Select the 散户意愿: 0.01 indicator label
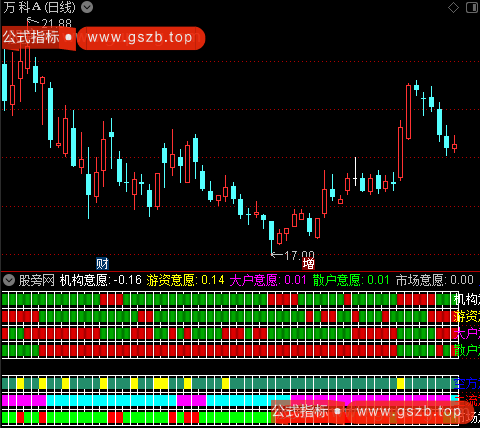This screenshot has height=428, width=480. click(x=351, y=280)
